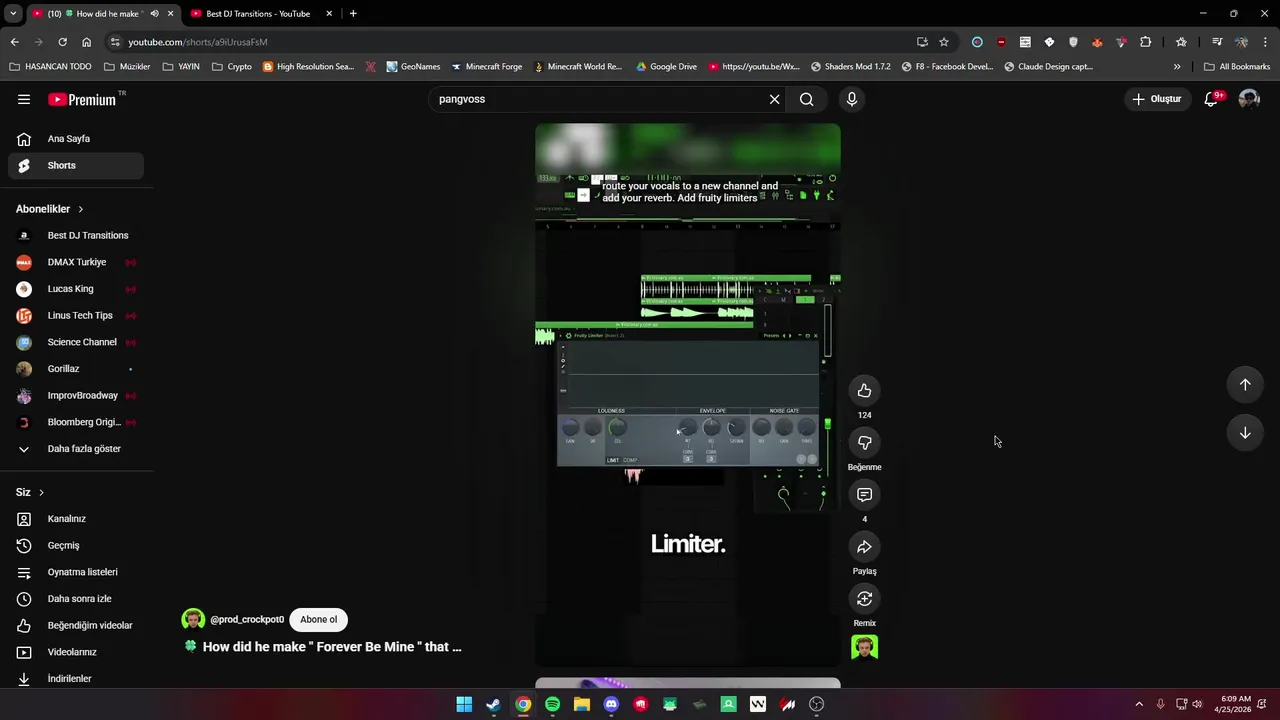
Task: Open the All Bookmarks folder
Action: point(1237,67)
